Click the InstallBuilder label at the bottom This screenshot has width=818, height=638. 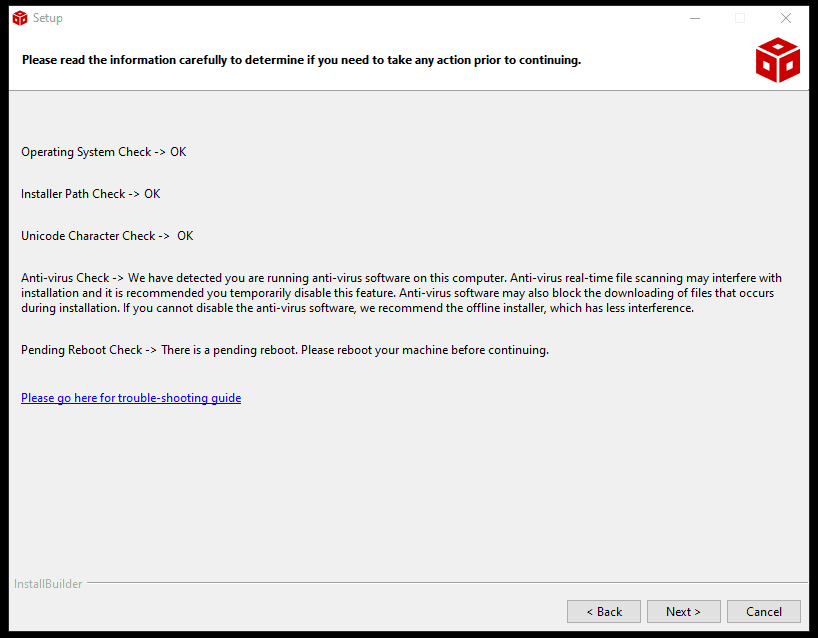pos(48,584)
